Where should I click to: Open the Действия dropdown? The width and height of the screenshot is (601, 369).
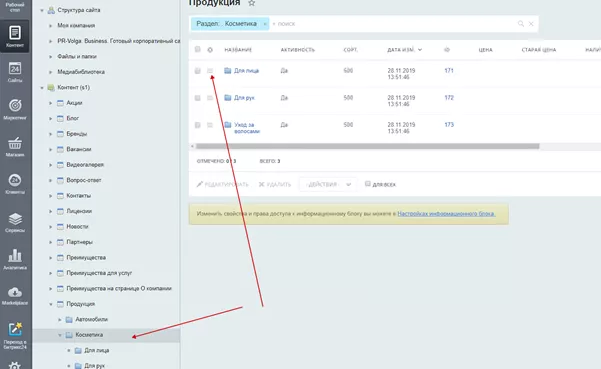(x=328, y=184)
